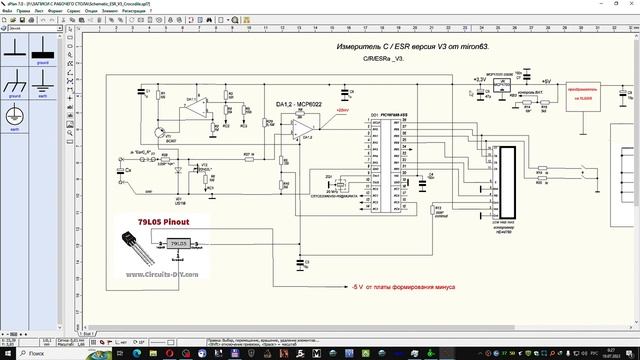Open the Файл menu
640x360 pixels.
(x=7, y=11)
